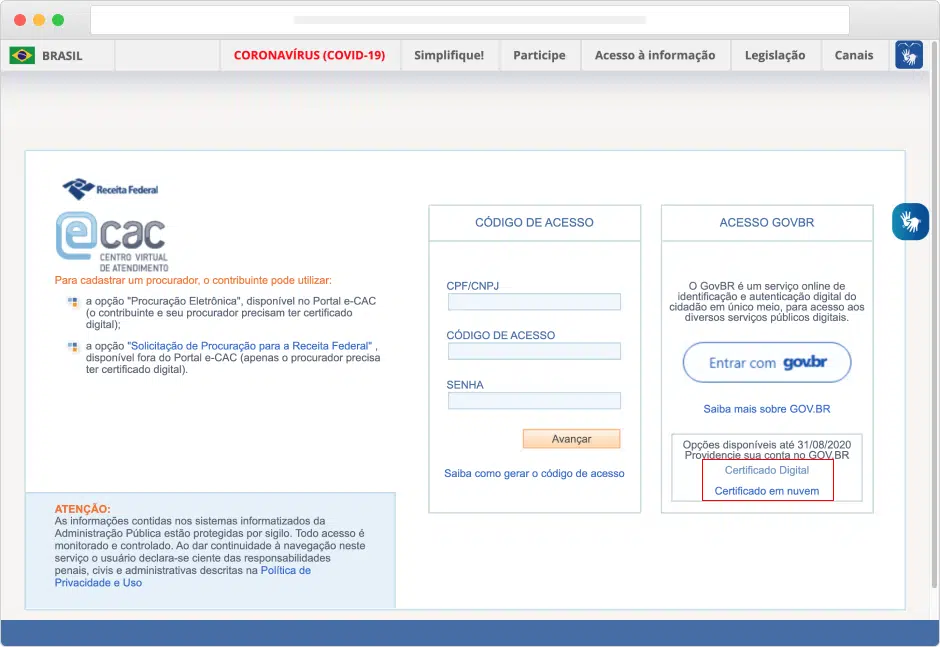
Task: Click the macOS green maximize button
Action: tap(58, 20)
